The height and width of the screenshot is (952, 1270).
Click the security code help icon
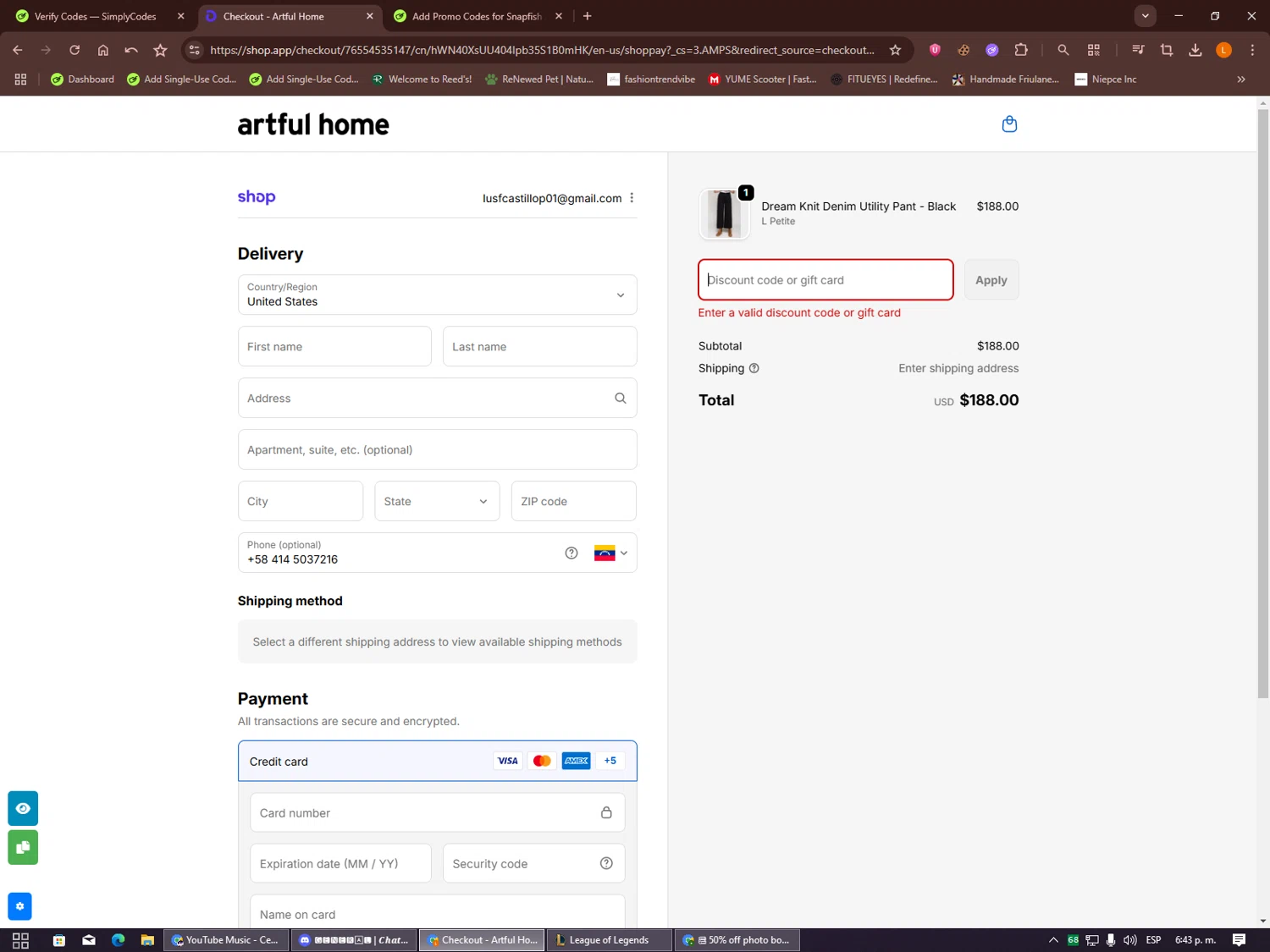tap(606, 863)
